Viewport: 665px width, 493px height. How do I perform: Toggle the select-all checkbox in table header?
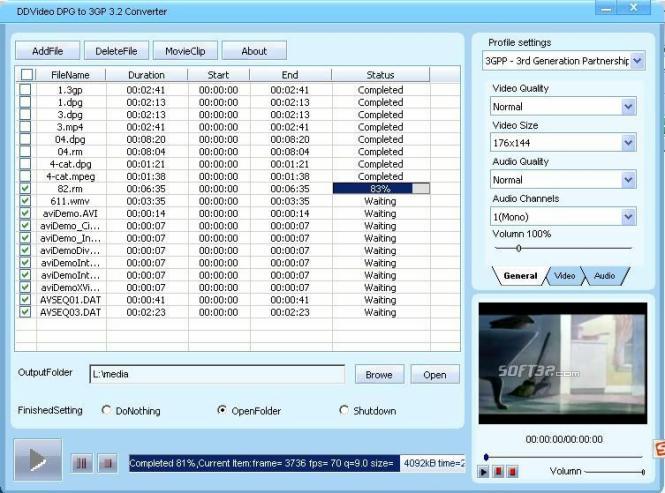tap(26, 75)
